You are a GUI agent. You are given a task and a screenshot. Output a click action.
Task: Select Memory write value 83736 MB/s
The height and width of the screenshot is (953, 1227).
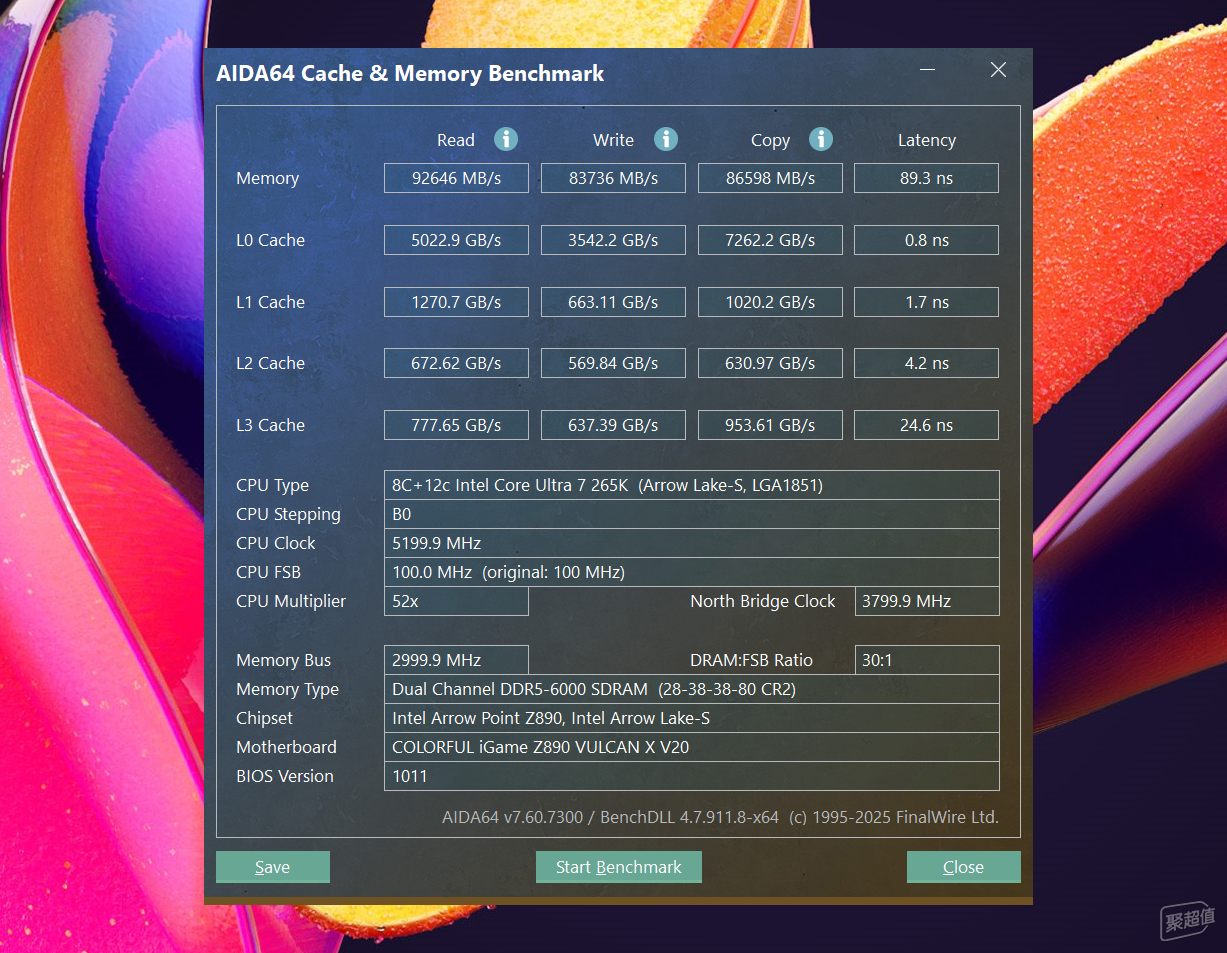pos(613,178)
